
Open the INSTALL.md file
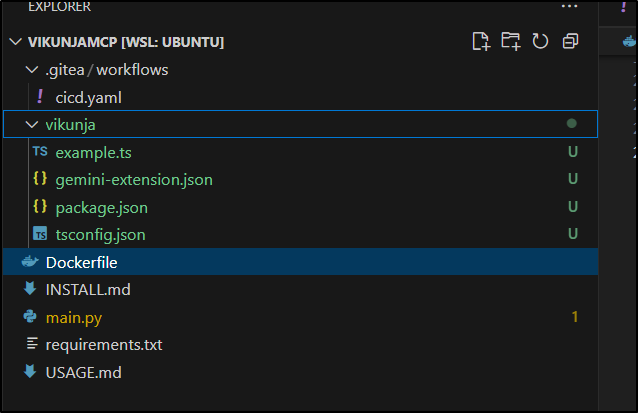click(x=88, y=290)
